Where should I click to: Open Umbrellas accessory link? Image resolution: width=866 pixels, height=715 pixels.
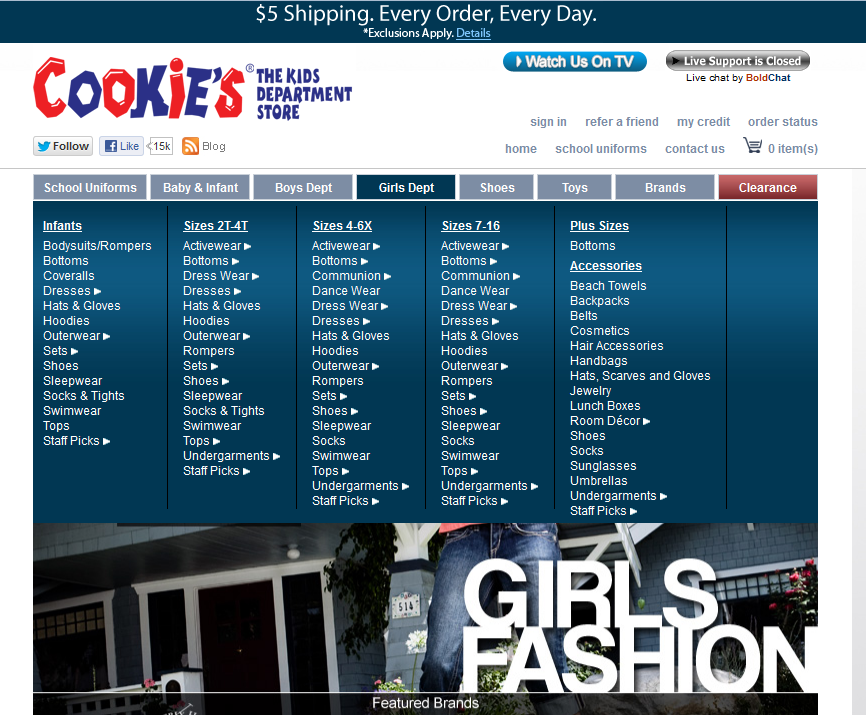(x=599, y=481)
